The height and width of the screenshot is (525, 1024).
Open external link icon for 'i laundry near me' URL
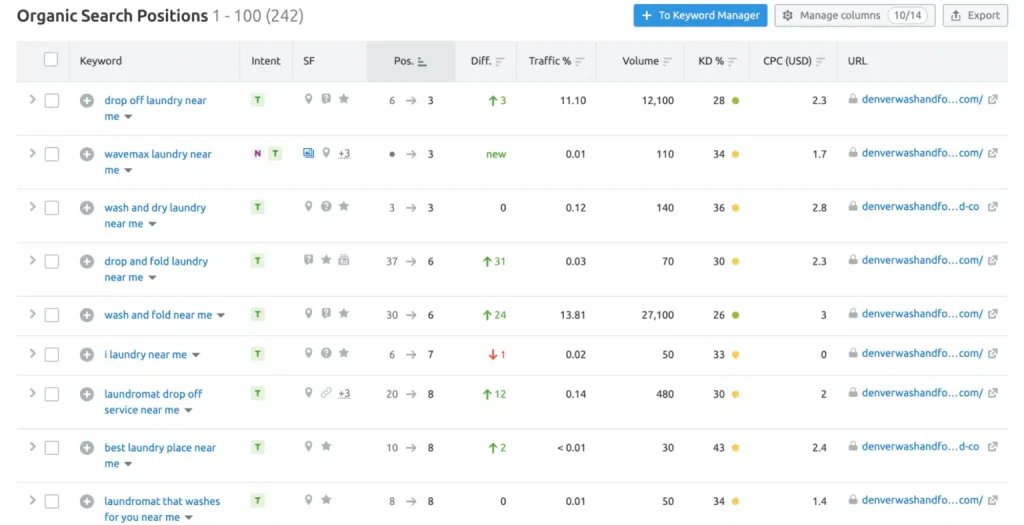click(992, 354)
